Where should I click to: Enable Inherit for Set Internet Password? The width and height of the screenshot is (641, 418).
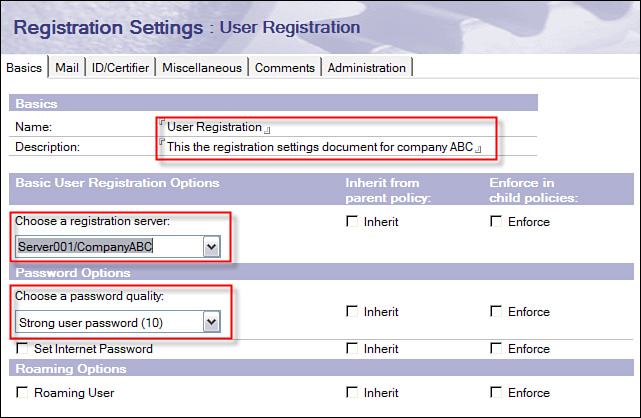(351, 349)
